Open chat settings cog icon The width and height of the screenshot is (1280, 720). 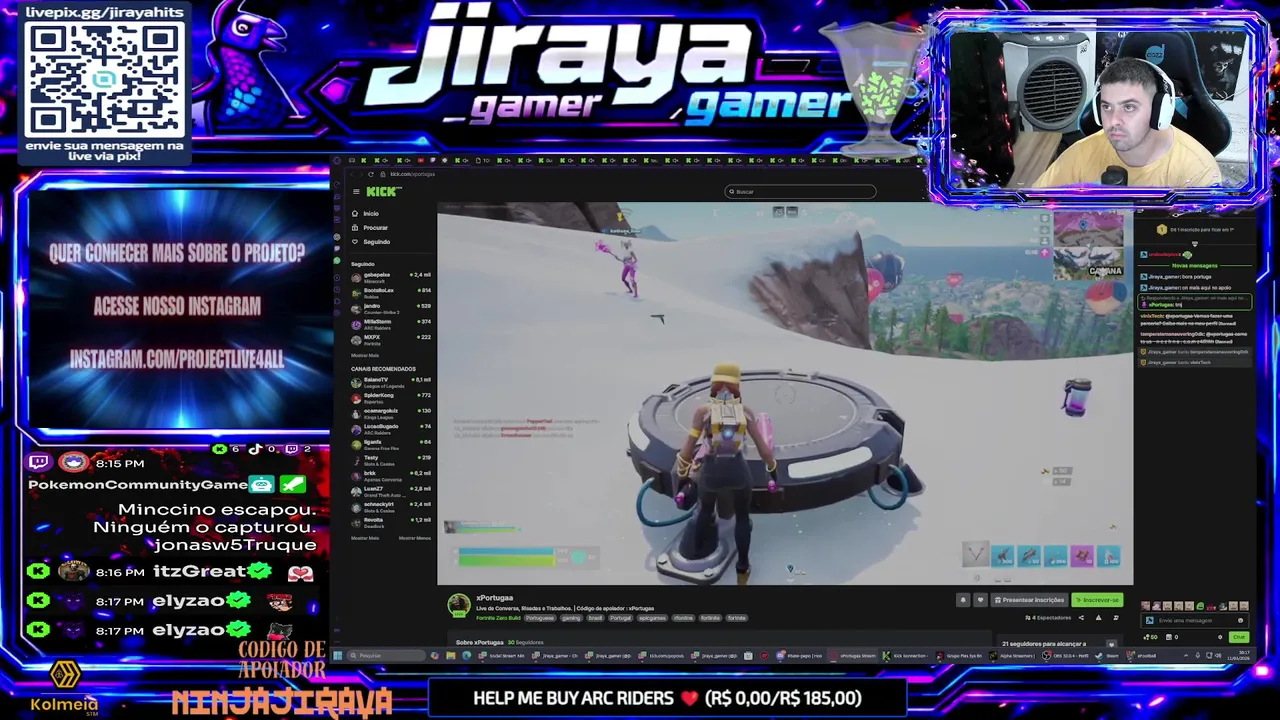click(1220, 637)
